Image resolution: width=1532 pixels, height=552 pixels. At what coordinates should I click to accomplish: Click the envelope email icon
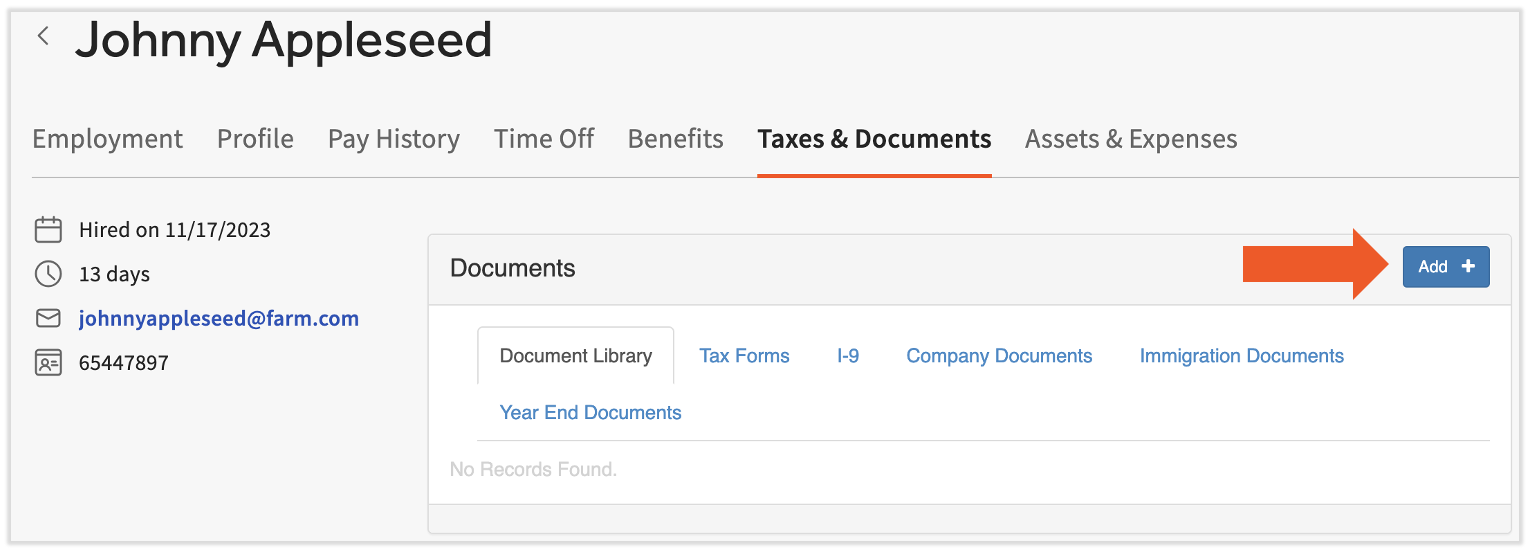tap(48, 319)
